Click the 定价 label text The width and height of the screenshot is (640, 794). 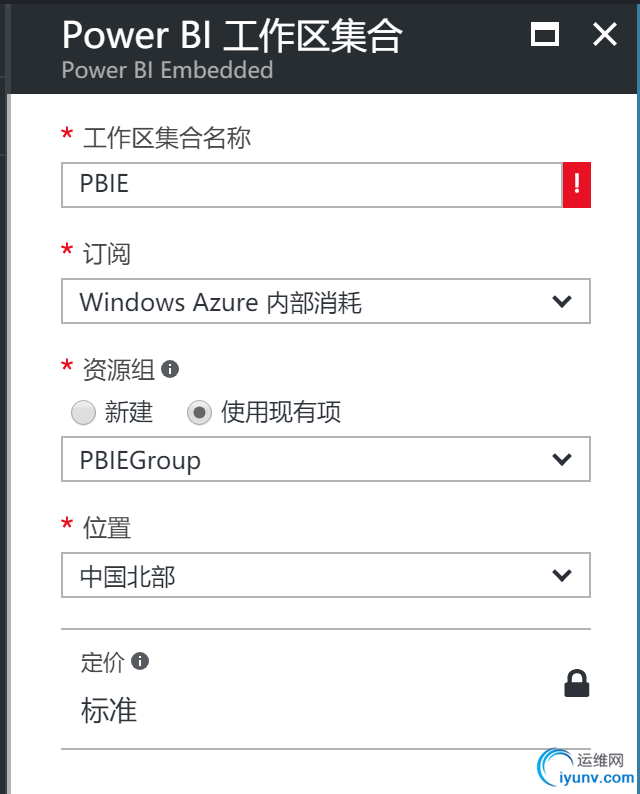102,662
